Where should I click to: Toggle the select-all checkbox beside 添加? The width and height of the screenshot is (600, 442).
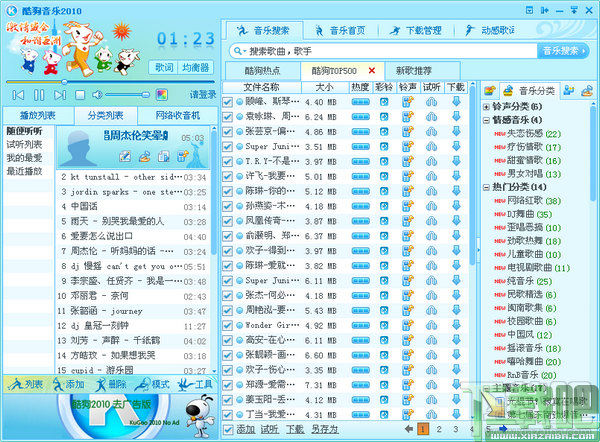pos(228,430)
